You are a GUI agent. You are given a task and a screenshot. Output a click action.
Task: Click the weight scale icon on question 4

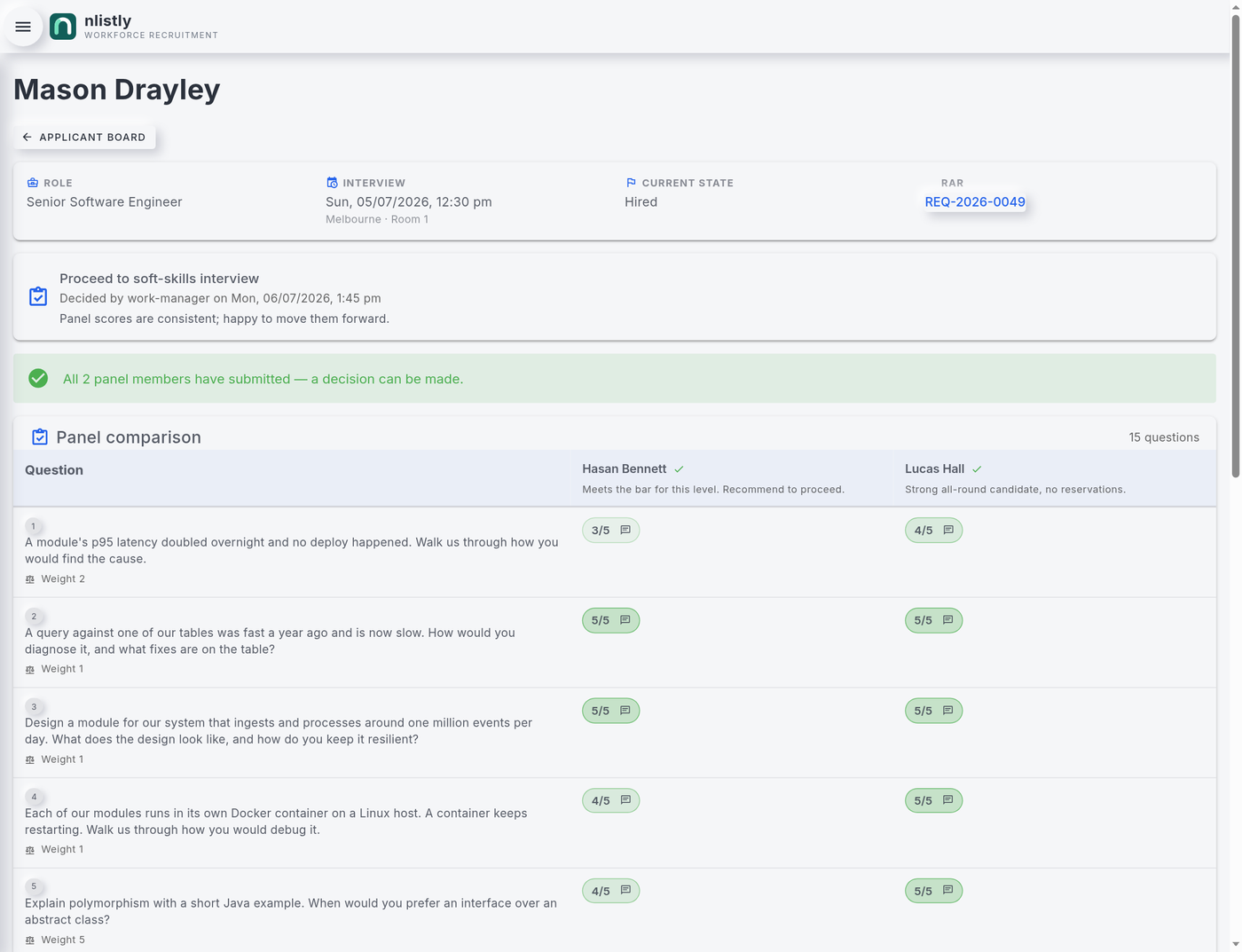[30, 850]
